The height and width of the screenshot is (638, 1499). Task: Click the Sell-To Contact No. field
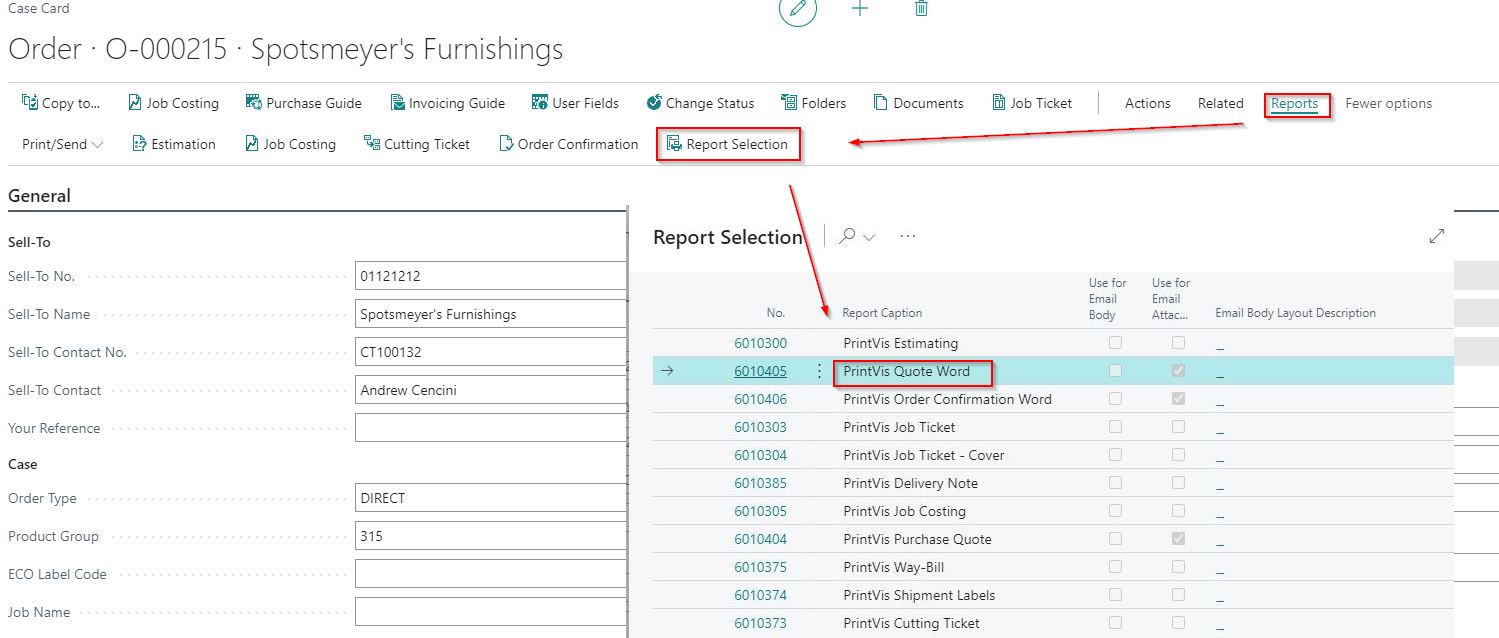490,352
